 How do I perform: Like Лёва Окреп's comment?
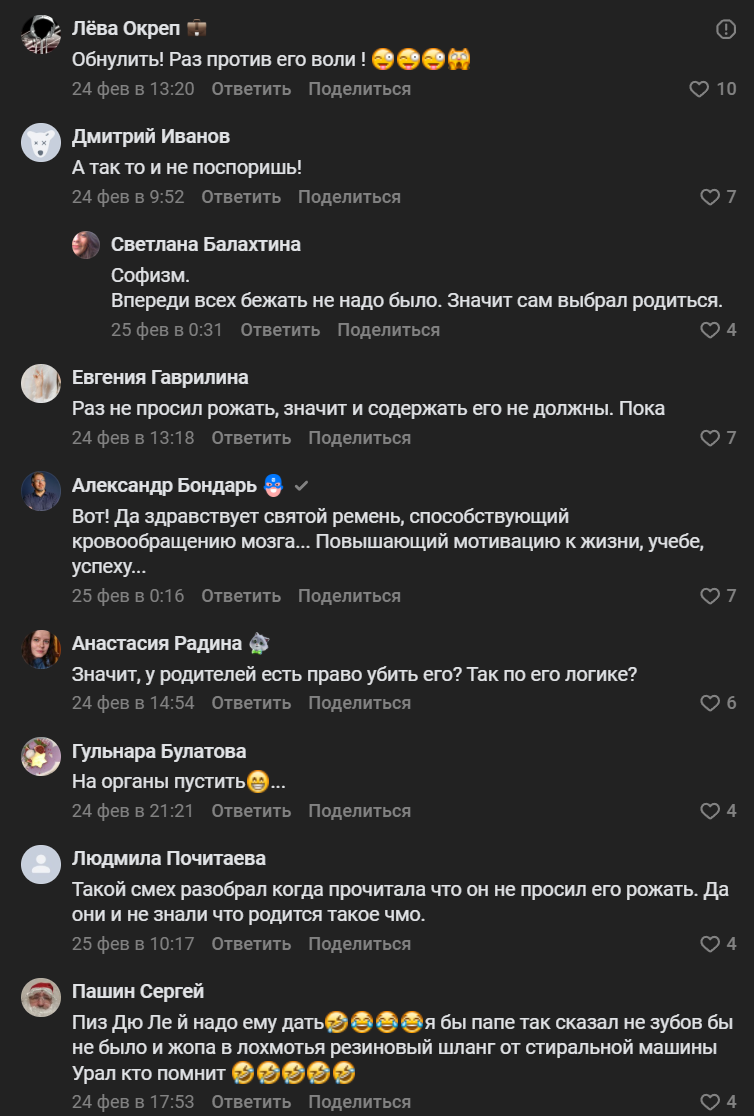699,89
